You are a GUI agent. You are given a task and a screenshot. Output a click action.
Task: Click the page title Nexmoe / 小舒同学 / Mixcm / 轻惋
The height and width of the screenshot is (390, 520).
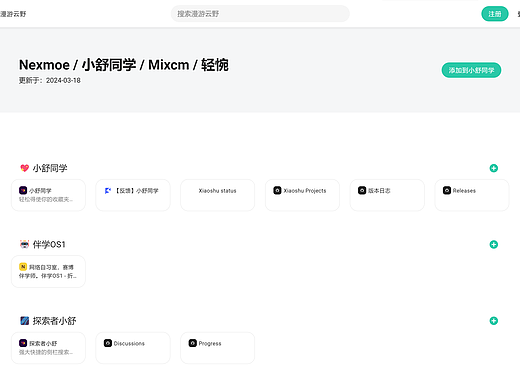coord(124,65)
